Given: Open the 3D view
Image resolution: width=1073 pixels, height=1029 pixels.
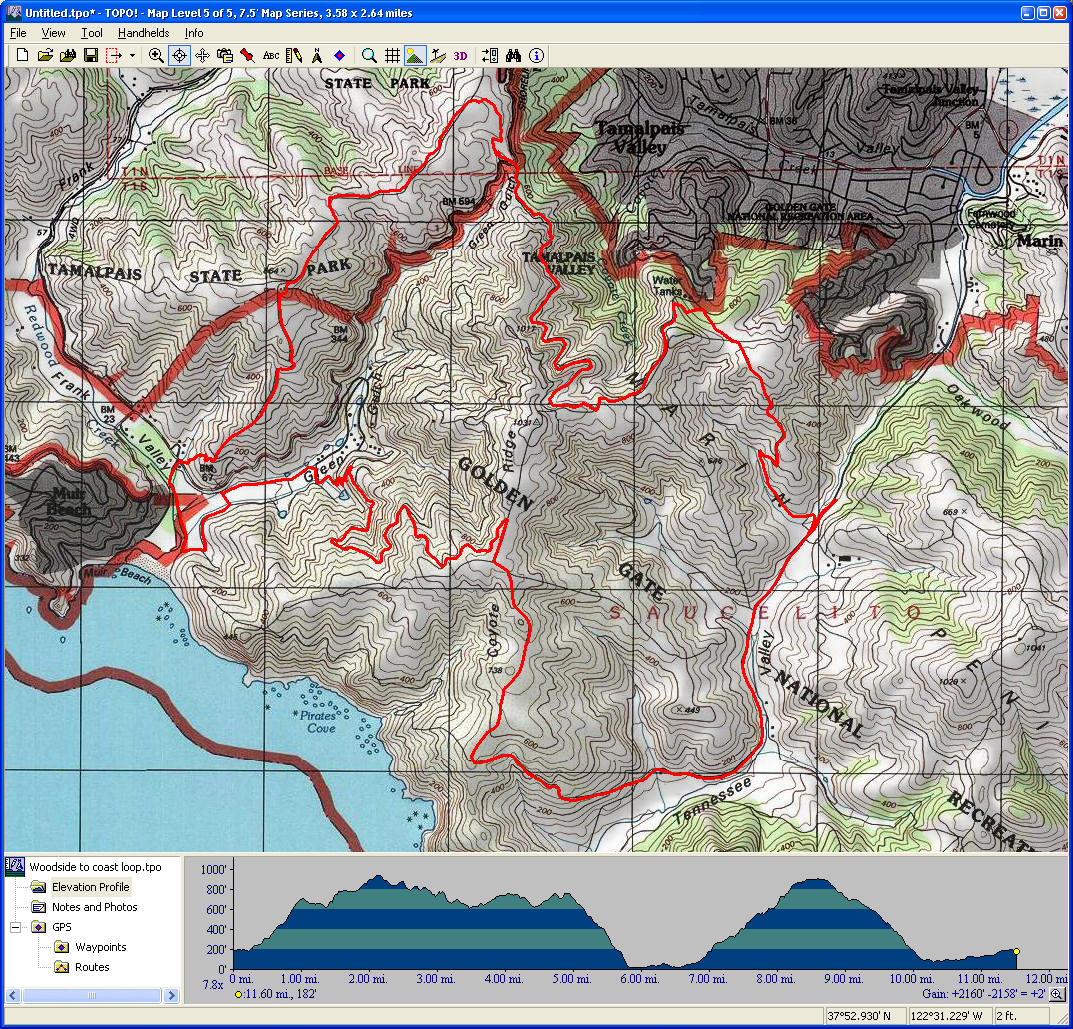Looking at the screenshot, I should click(x=460, y=56).
